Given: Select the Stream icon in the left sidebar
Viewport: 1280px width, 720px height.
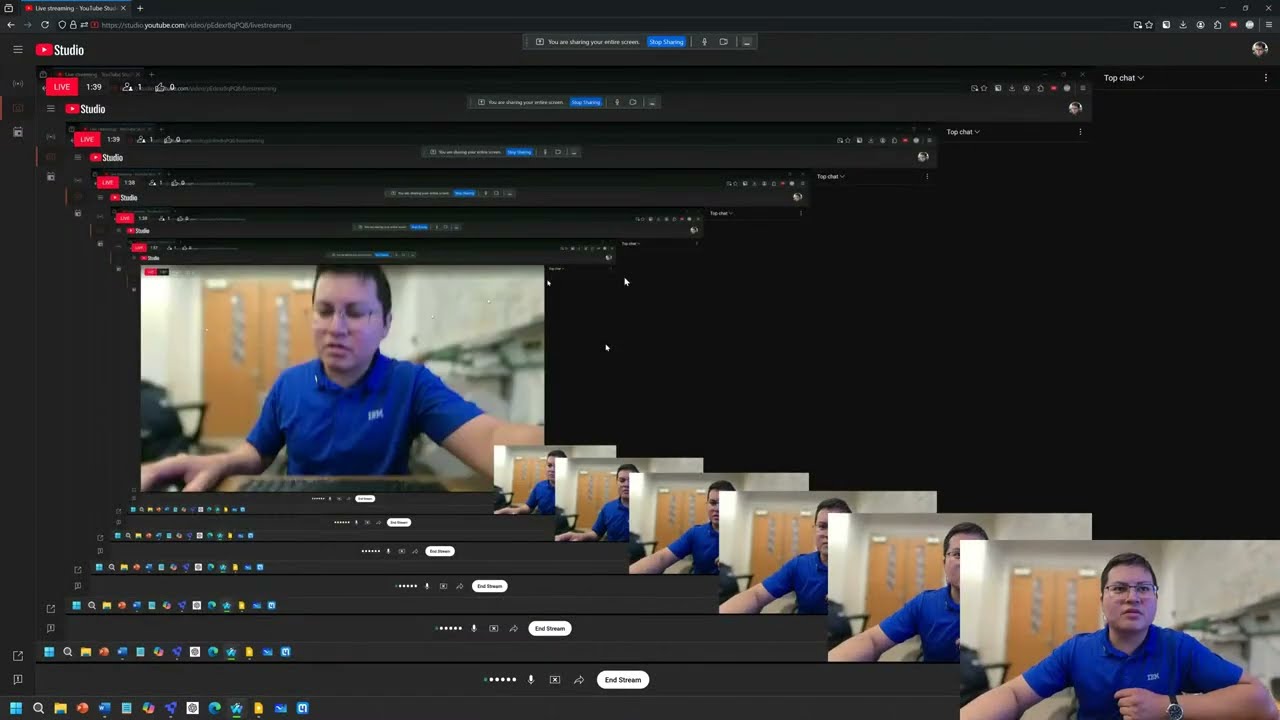Looking at the screenshot, I should [18, 83].
